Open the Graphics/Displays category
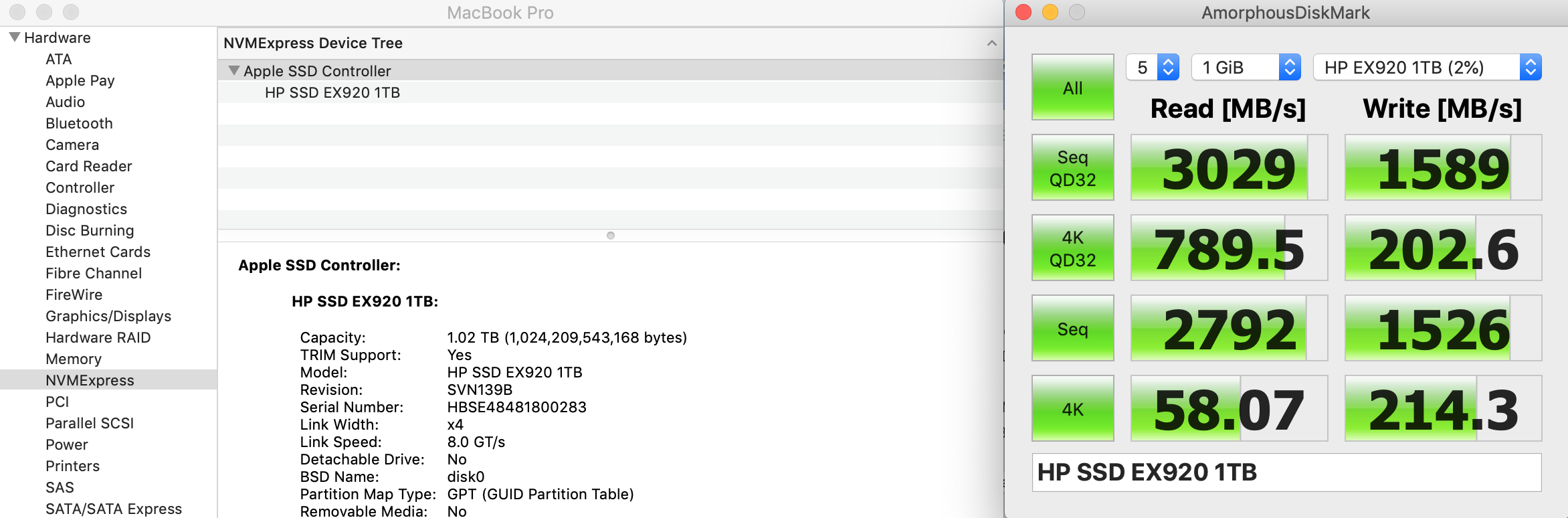The width and height of the screenshot is (1568, 518). click(x=108, y=316)
